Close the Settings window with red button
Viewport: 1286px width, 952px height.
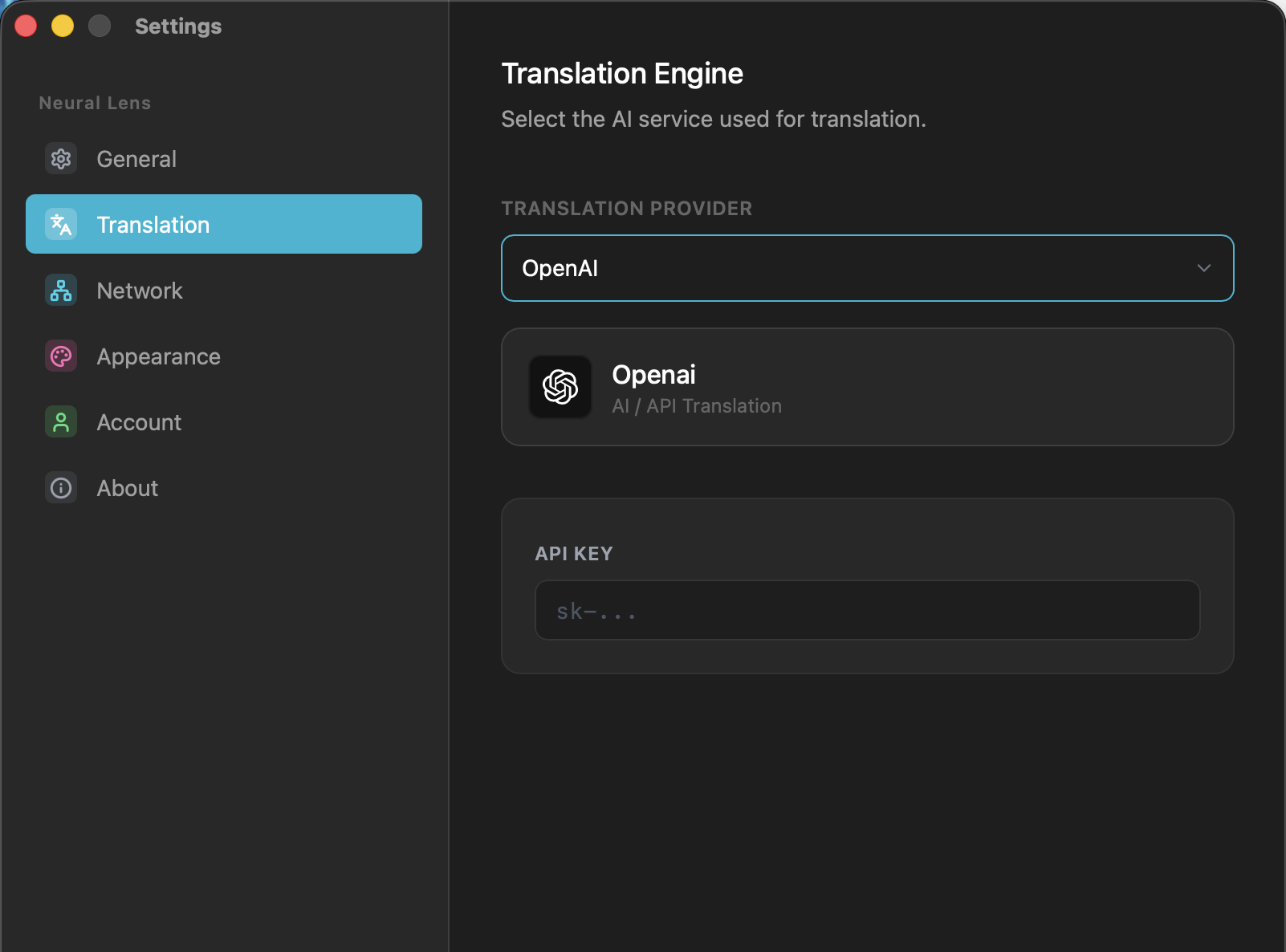26,26
